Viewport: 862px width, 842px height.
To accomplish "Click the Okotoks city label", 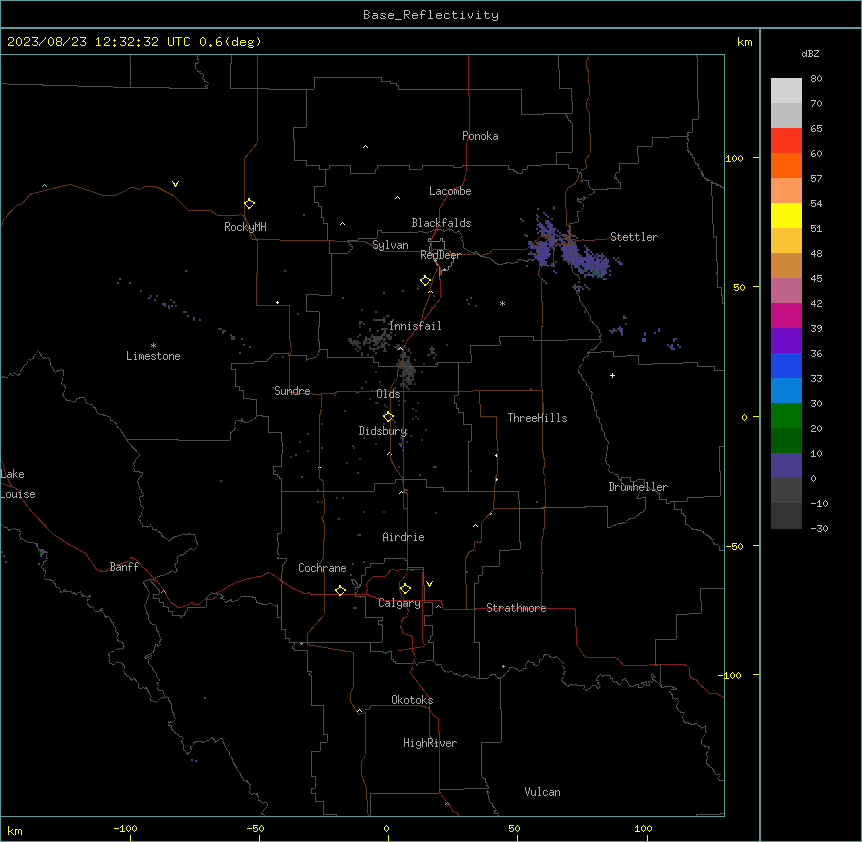I will click(412, 700).
